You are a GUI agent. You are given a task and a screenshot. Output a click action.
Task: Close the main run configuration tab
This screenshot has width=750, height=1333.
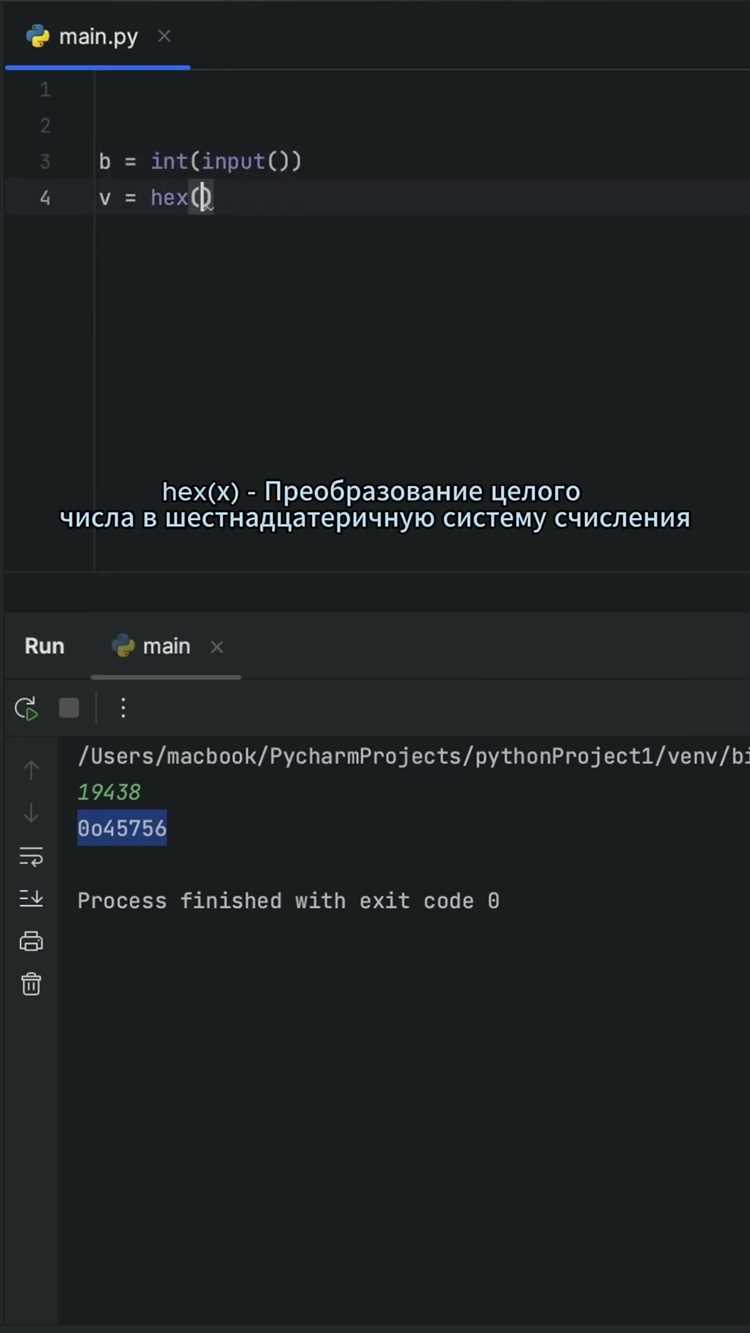tap(217, 647)
